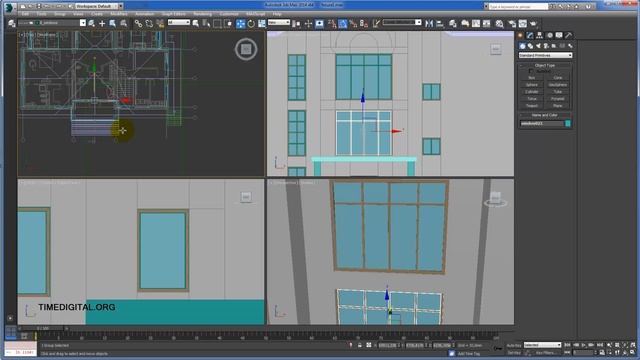Open the Named Selection Sets dropdown
Screen dimensions: 640x360
point(402,22)
